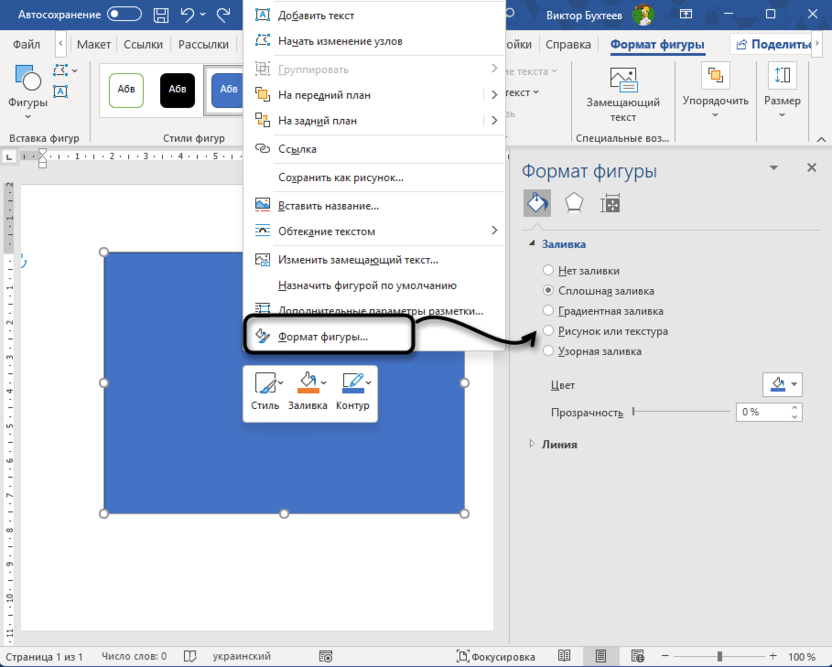Select the Нет заливки radio button
Screen dimensions: 832x667
547,270
